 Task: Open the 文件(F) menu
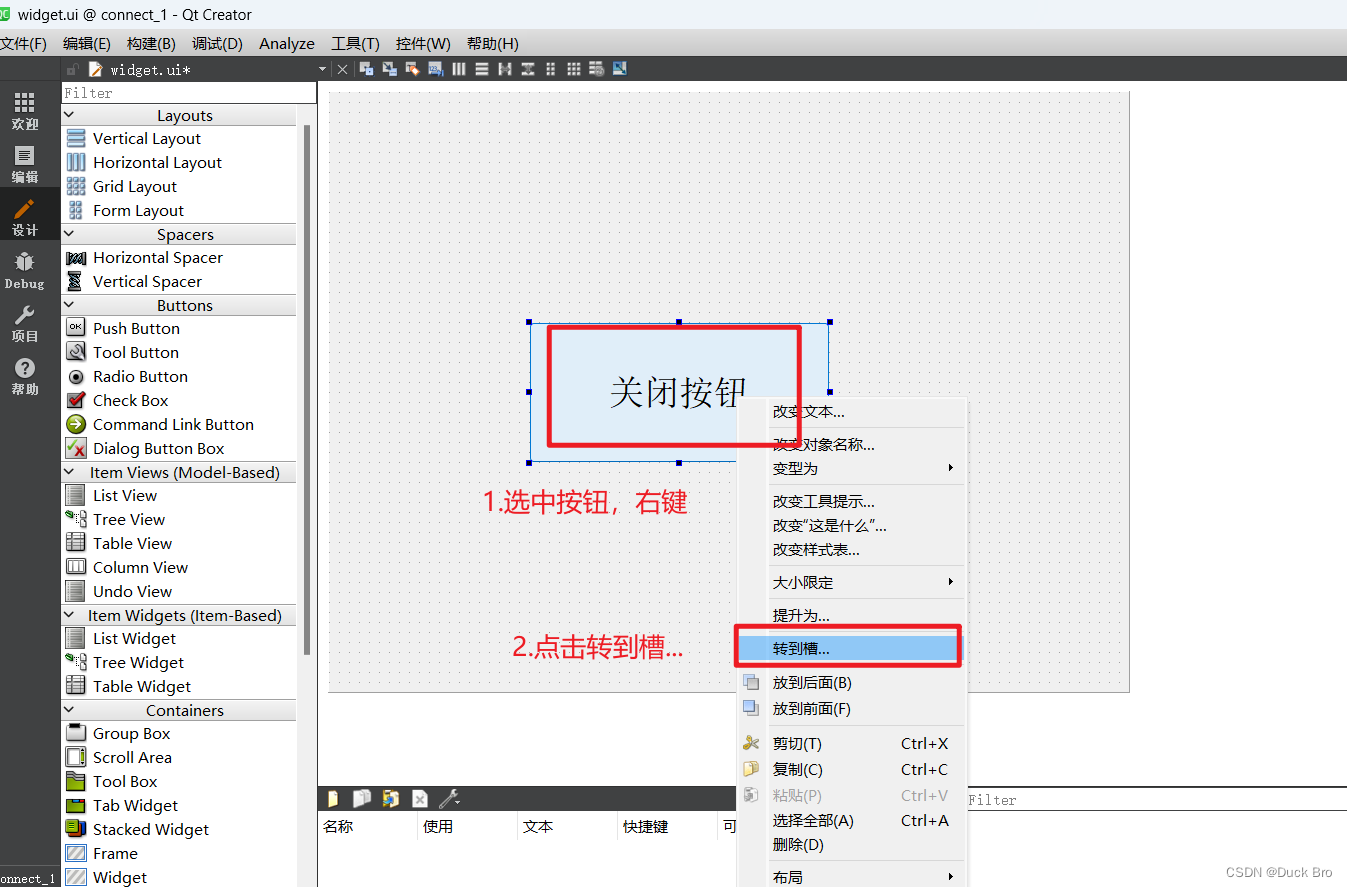click(23, 43)
